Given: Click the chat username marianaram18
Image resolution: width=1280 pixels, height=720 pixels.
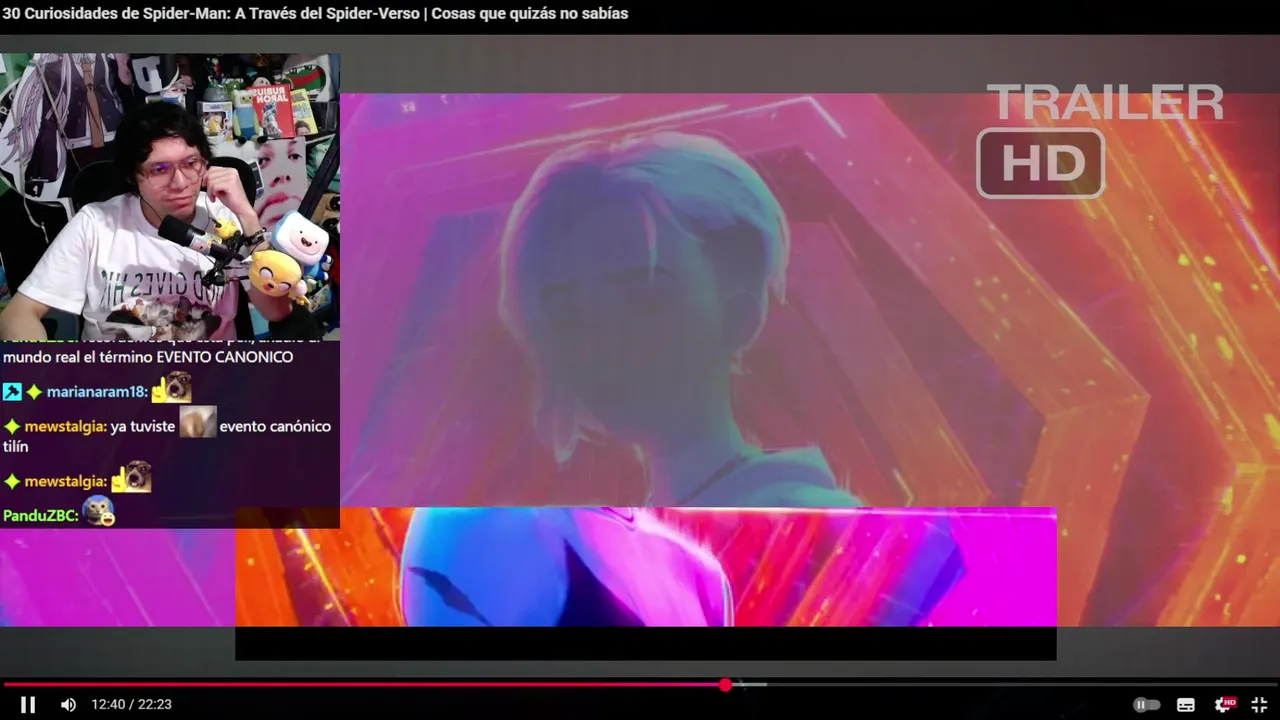Looking at the screenshot, I should click(97, 392).
